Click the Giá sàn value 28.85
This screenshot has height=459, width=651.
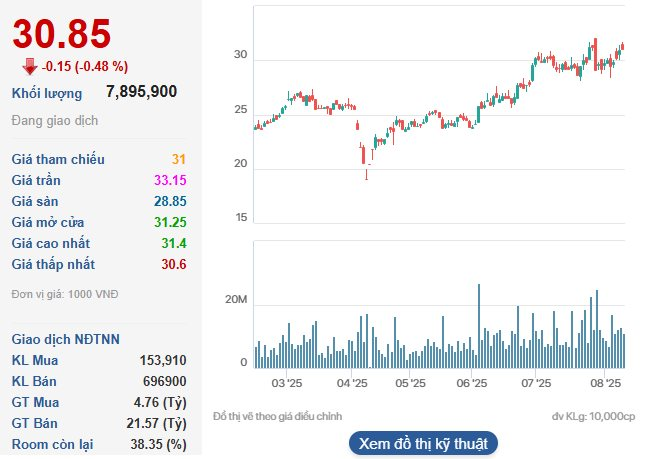point(169,201)
